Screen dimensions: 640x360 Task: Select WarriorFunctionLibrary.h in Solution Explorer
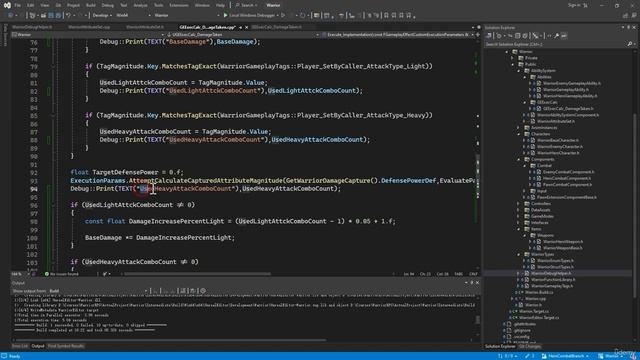click(553, 280)
